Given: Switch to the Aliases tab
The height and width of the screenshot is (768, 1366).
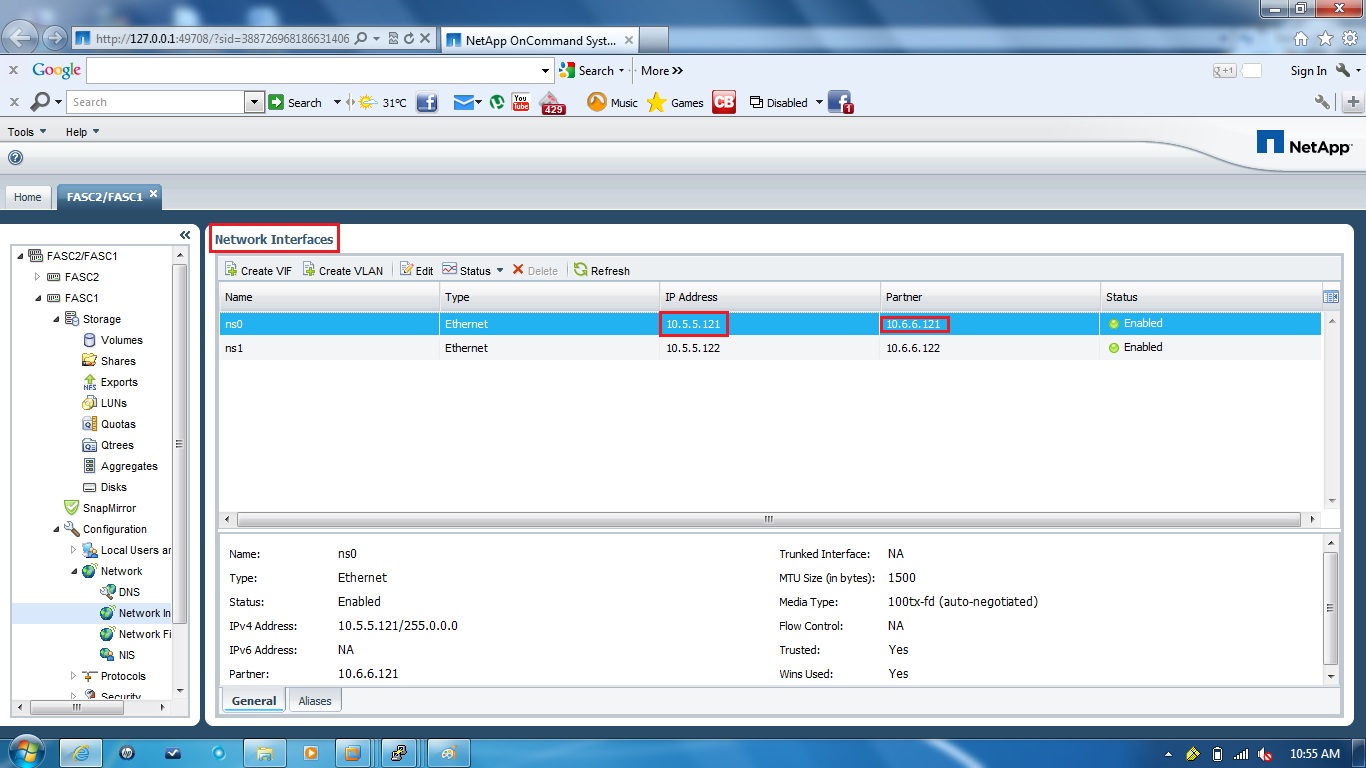Looking at the screenshot, I should (314, 700).
